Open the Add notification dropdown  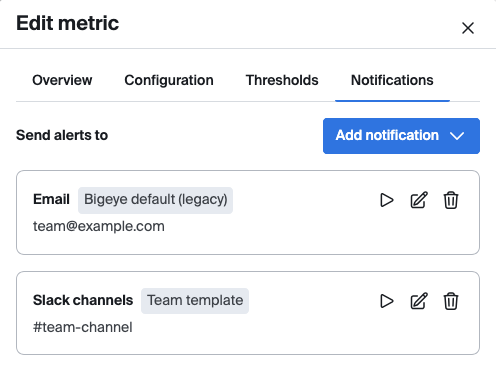click(401, 136)
